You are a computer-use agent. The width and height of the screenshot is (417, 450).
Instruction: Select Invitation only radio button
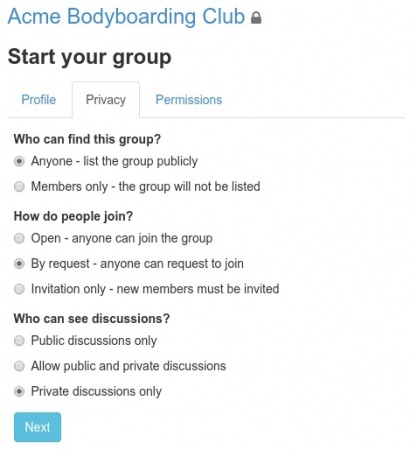pos(19,289)
